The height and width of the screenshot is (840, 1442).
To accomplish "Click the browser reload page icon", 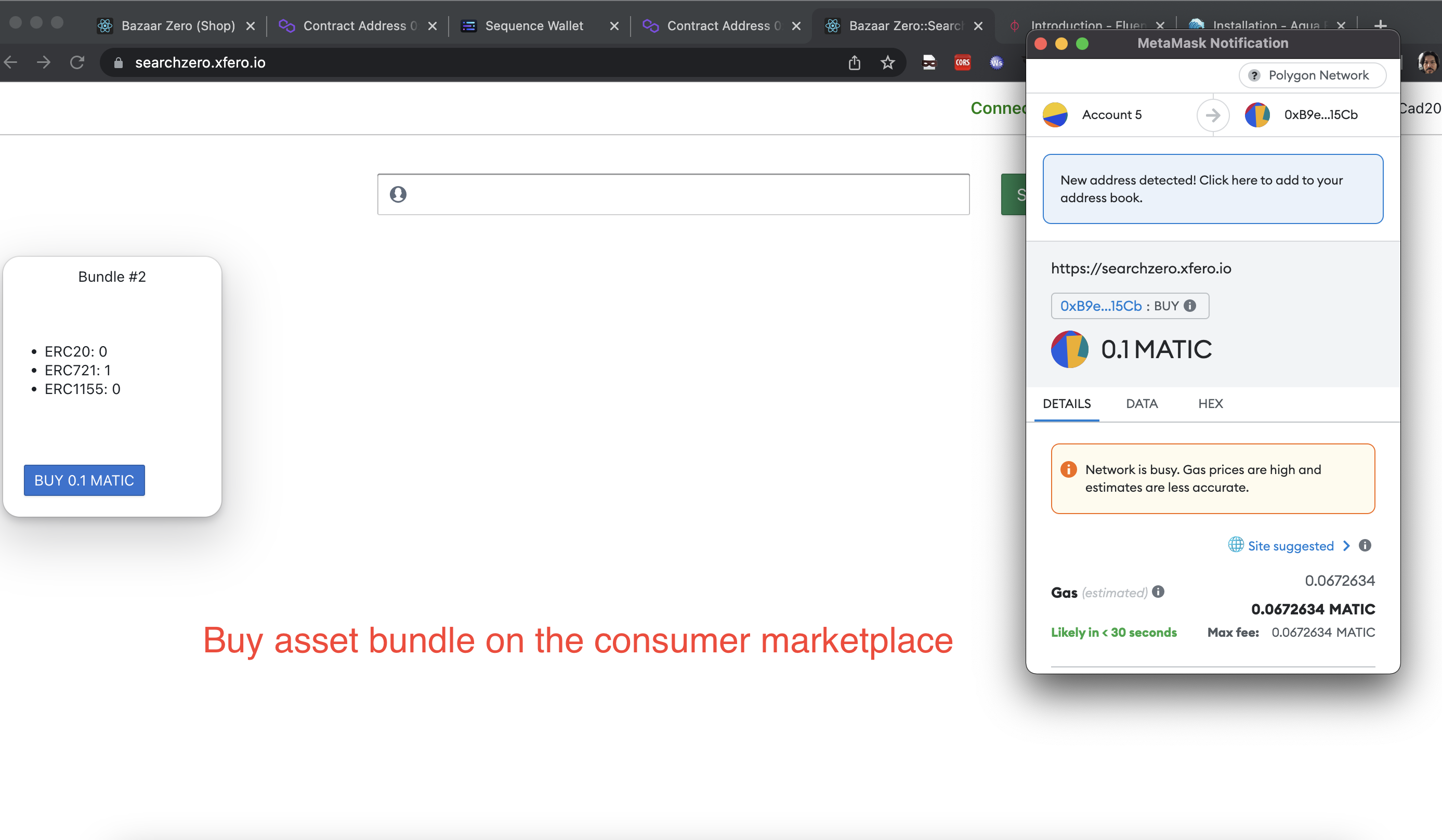I will 77,62.
